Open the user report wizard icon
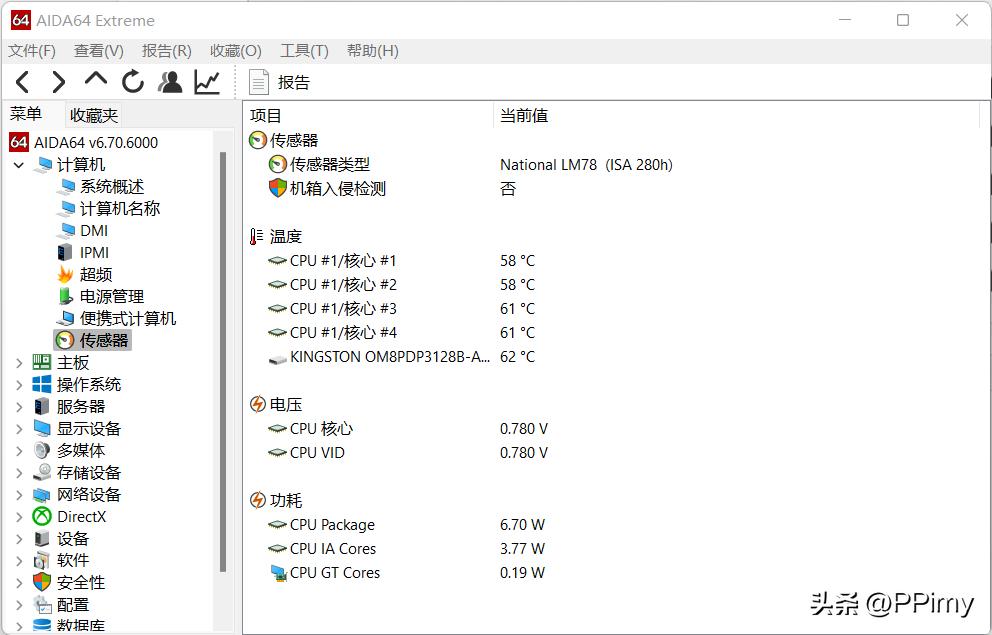The height and width of the screenshot is (635, 992). [x=170, y=82]
